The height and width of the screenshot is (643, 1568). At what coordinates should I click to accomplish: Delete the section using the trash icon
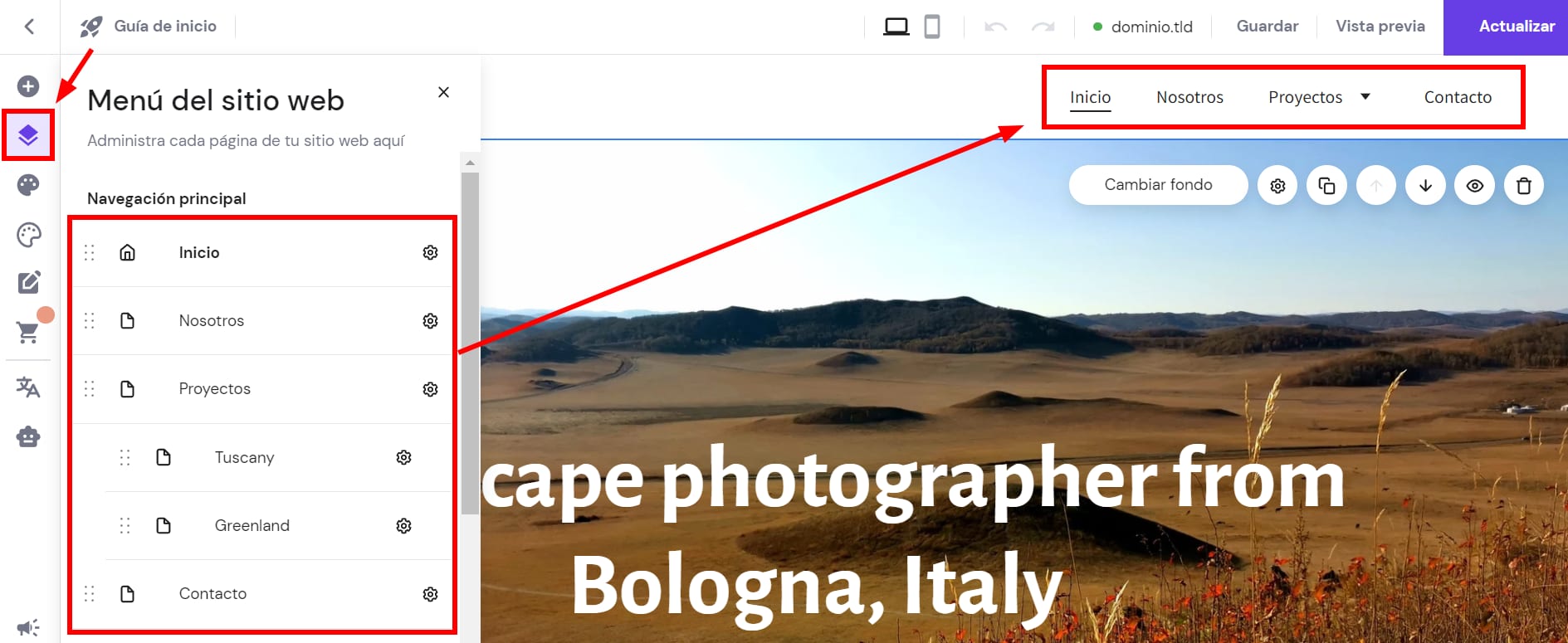click(x=1523, y=185)
